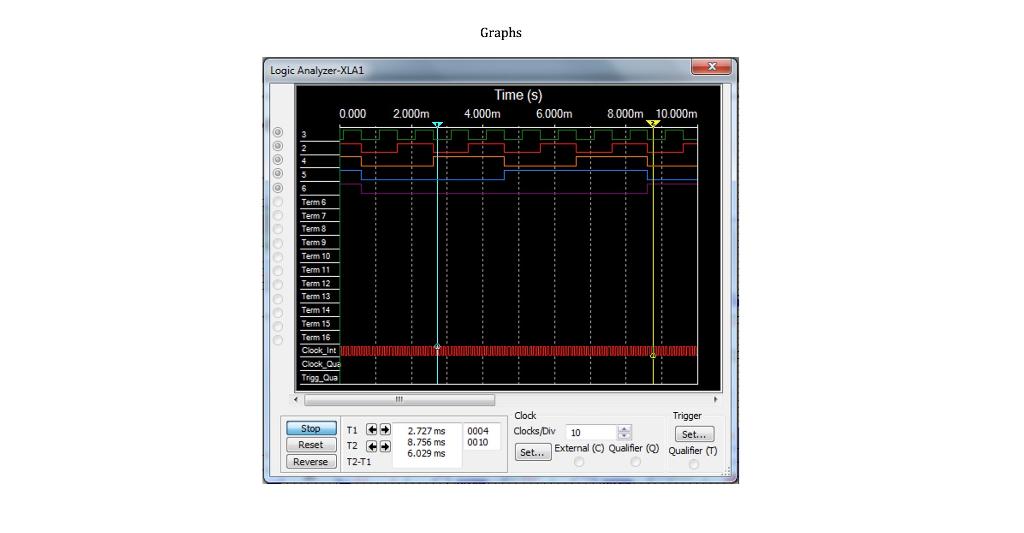The height and width of the screenshot is (533, 1024).
Task: Click left arrow of horizontal scrollbar
Action: click(296, 399)
